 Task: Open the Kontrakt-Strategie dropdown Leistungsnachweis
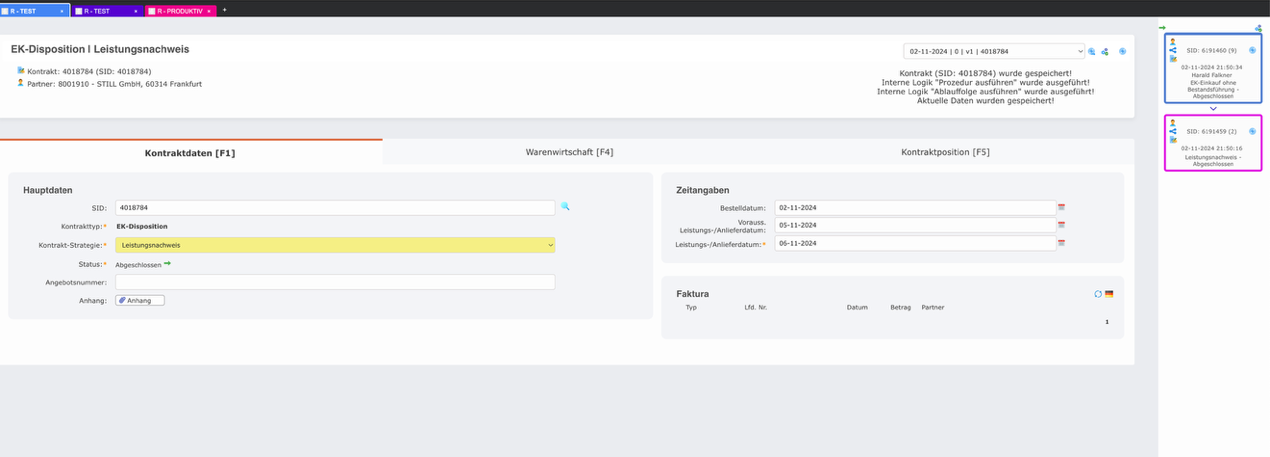click(x=335, y=245)
